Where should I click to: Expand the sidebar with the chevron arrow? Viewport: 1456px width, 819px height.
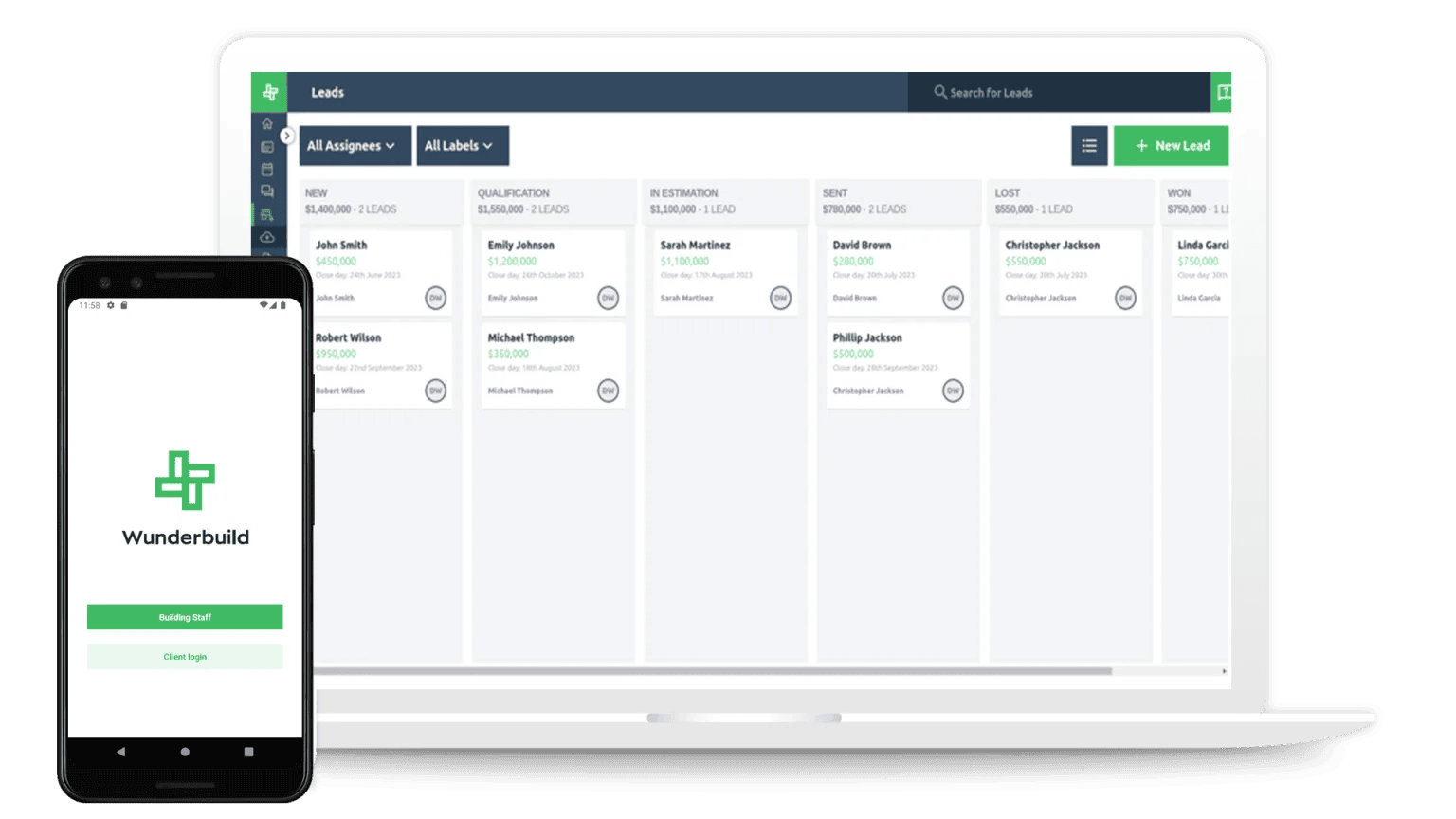(x=287, y=136)
